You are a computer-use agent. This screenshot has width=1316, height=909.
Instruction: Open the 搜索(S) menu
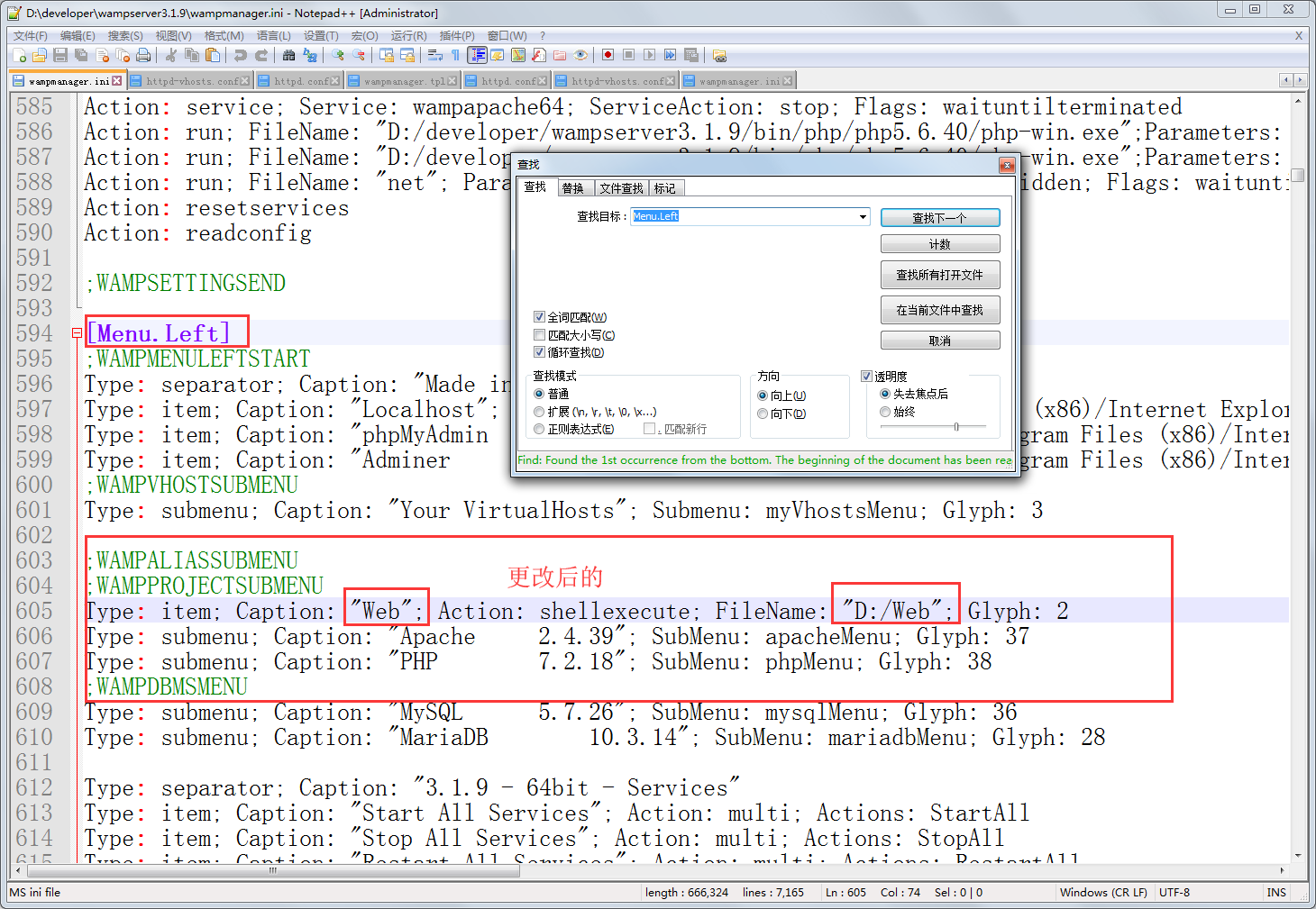pos(125,35)
